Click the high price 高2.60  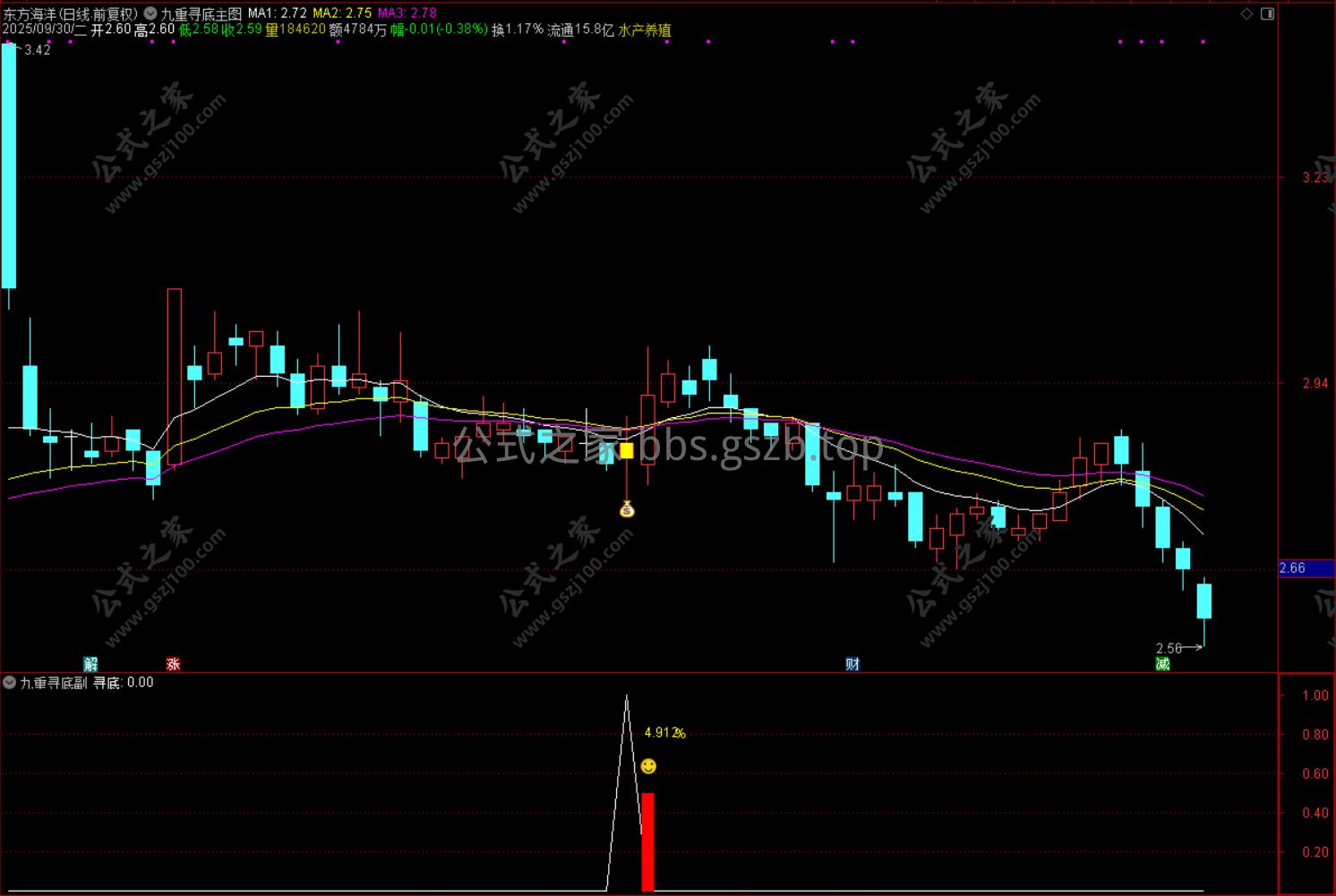pyautogui.click(x=154, y=30)
